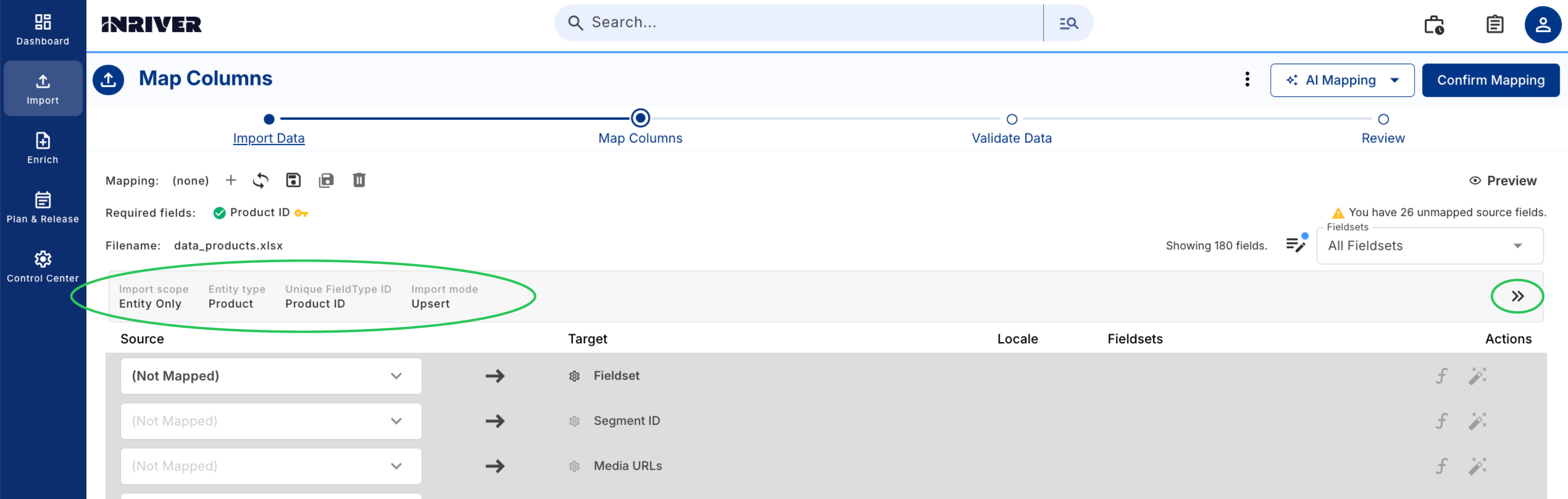Open the Enrich section in sidebar
The width and height of the screenshot is (1568, 499).
(x=42, y=148)
